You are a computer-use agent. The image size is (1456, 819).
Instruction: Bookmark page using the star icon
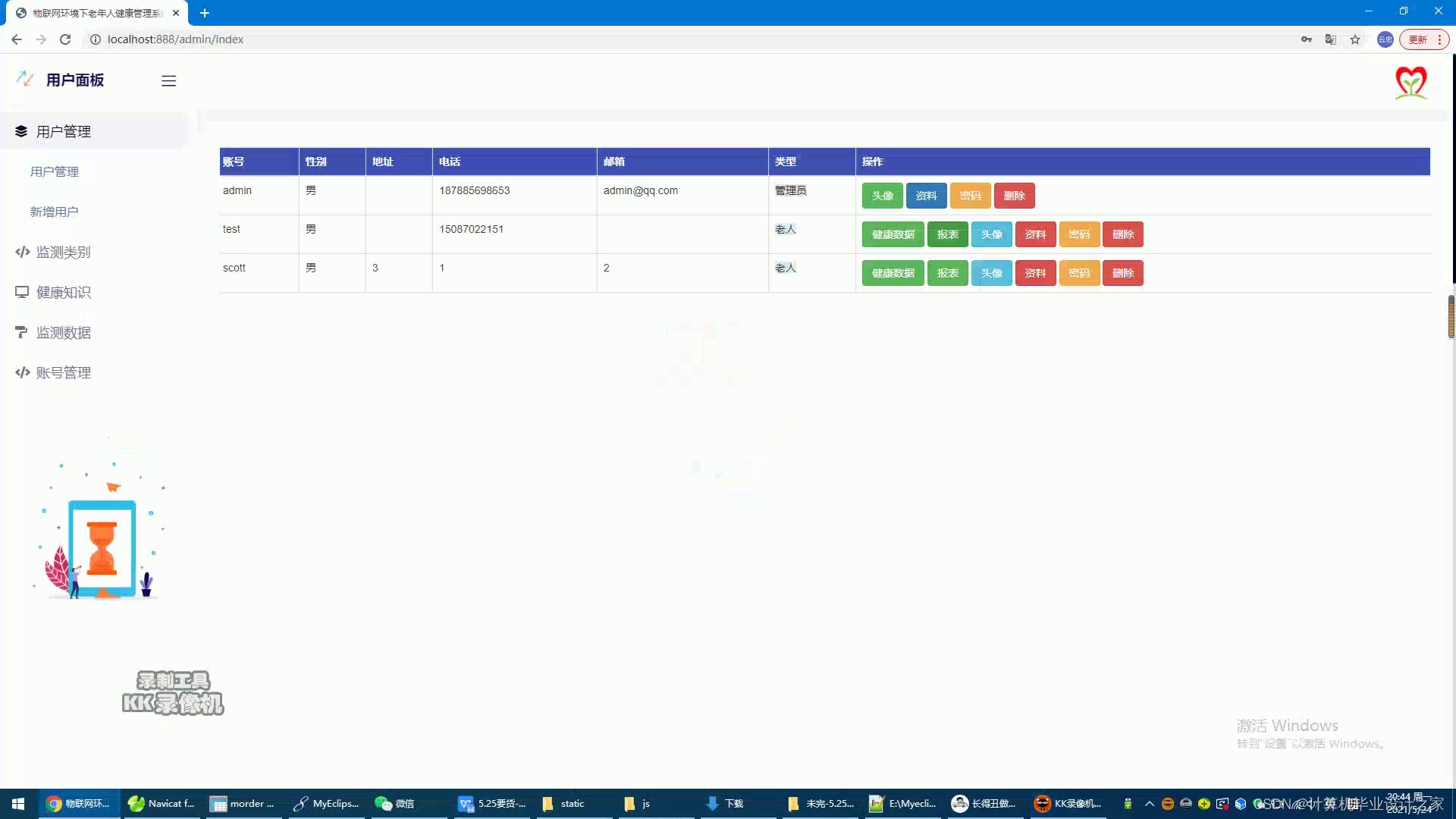pyautogui.click(x=1355, y=39)
